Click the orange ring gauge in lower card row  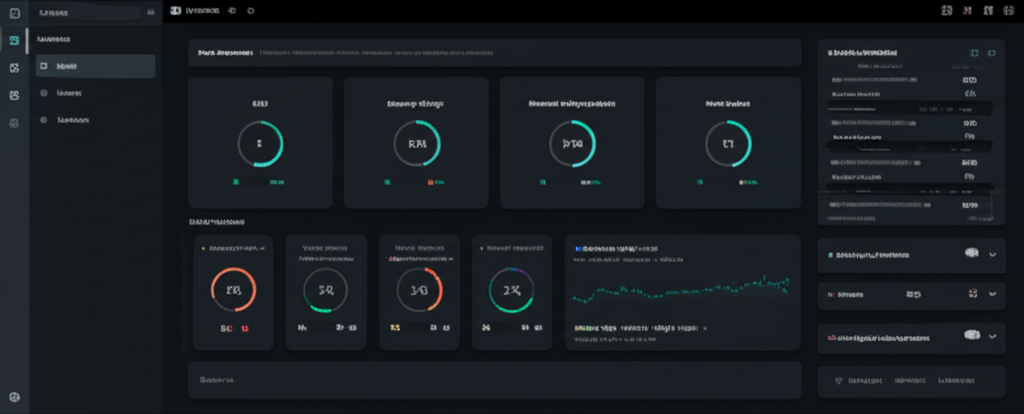pyautogui.click(x=234, y=291)
